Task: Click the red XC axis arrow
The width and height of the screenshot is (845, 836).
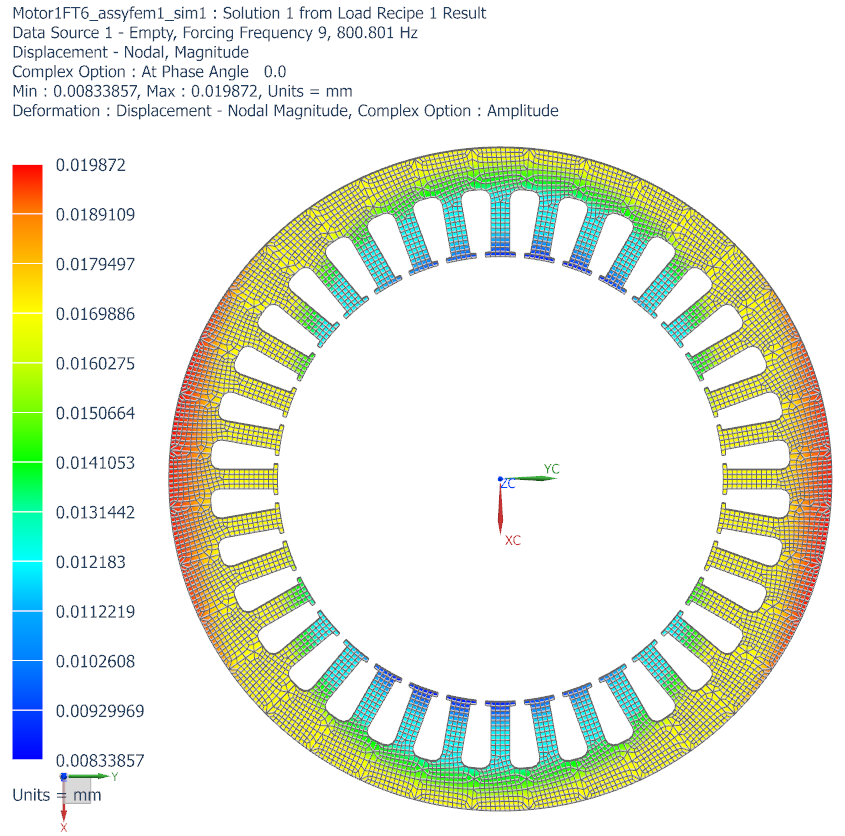Action: (x=501, y=510)
